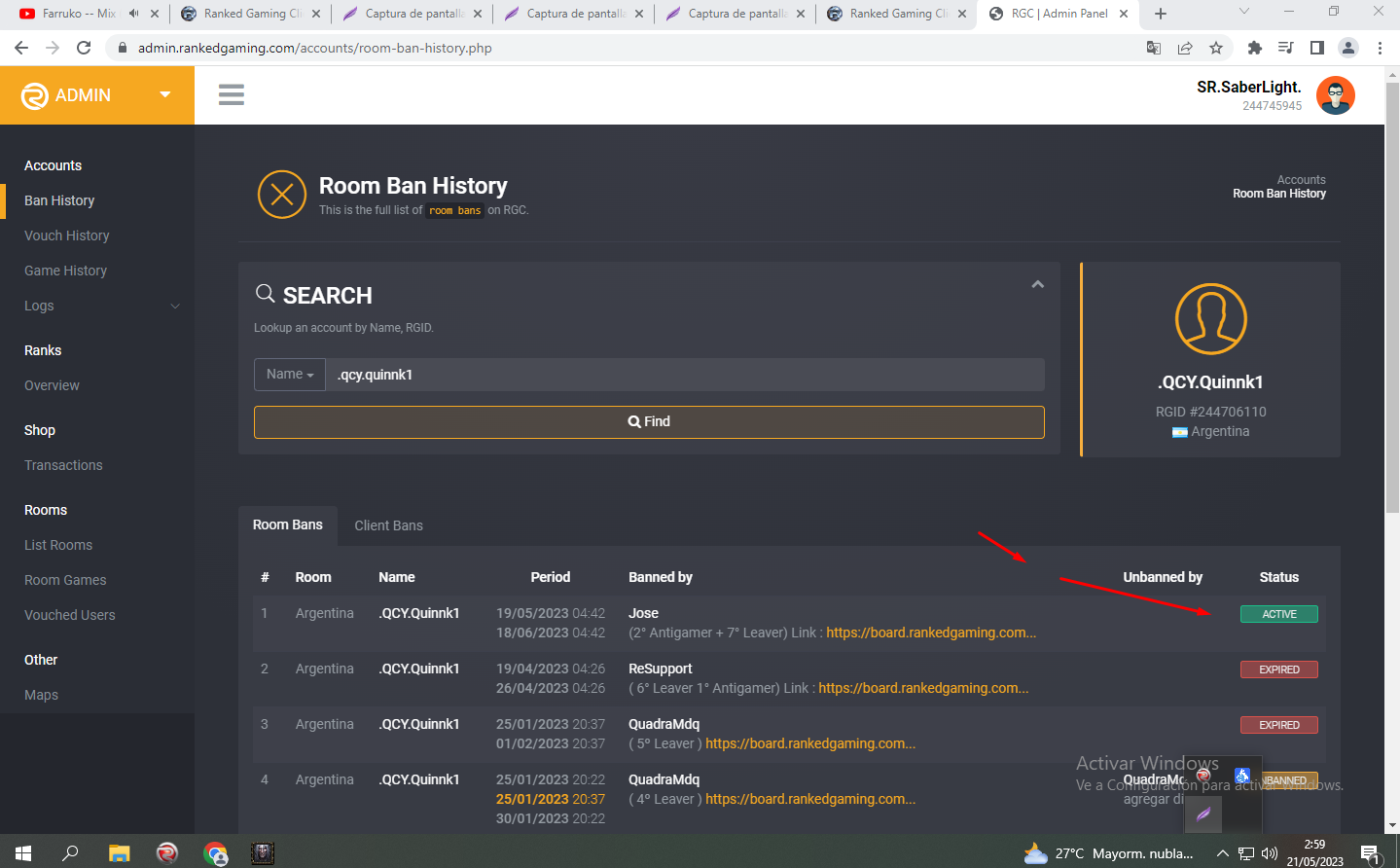Open the Name search-type dropdown
The width and height of the screenshot is (1400, 868).
(x=290, y=375)
